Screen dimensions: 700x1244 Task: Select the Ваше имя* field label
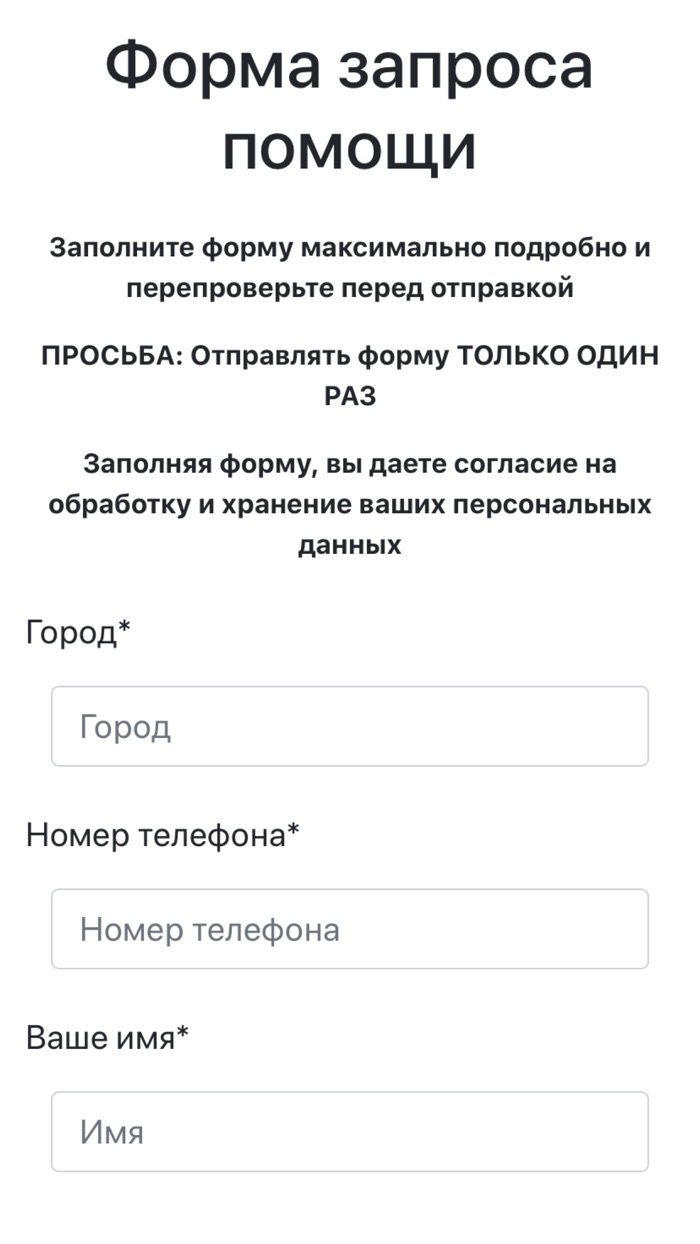tap(105, 1037)
